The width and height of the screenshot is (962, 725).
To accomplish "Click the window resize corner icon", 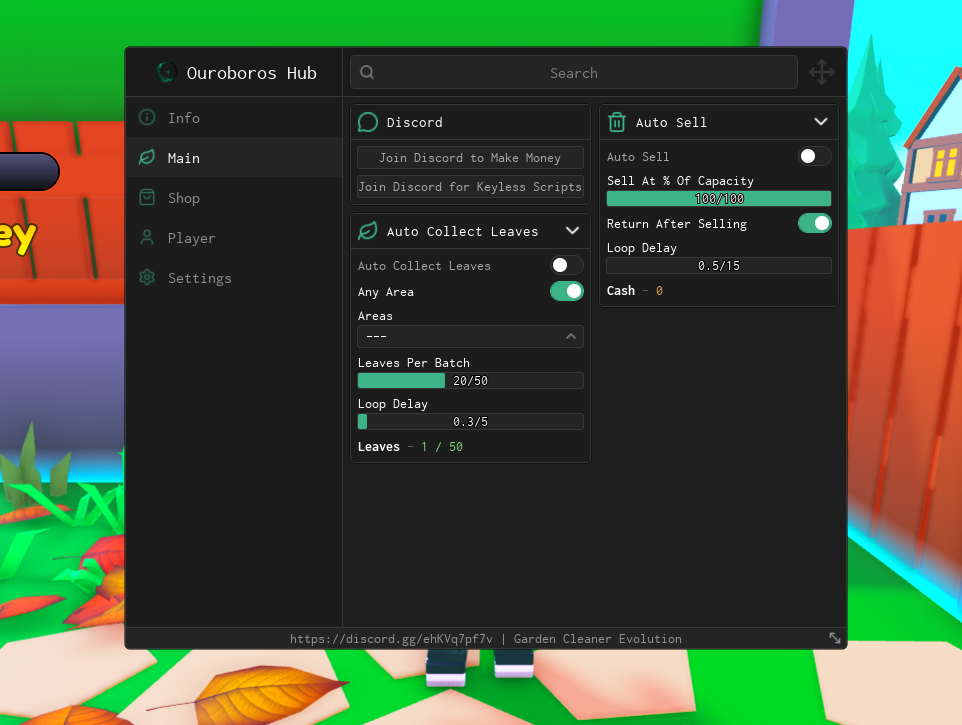I will (835, 638).
